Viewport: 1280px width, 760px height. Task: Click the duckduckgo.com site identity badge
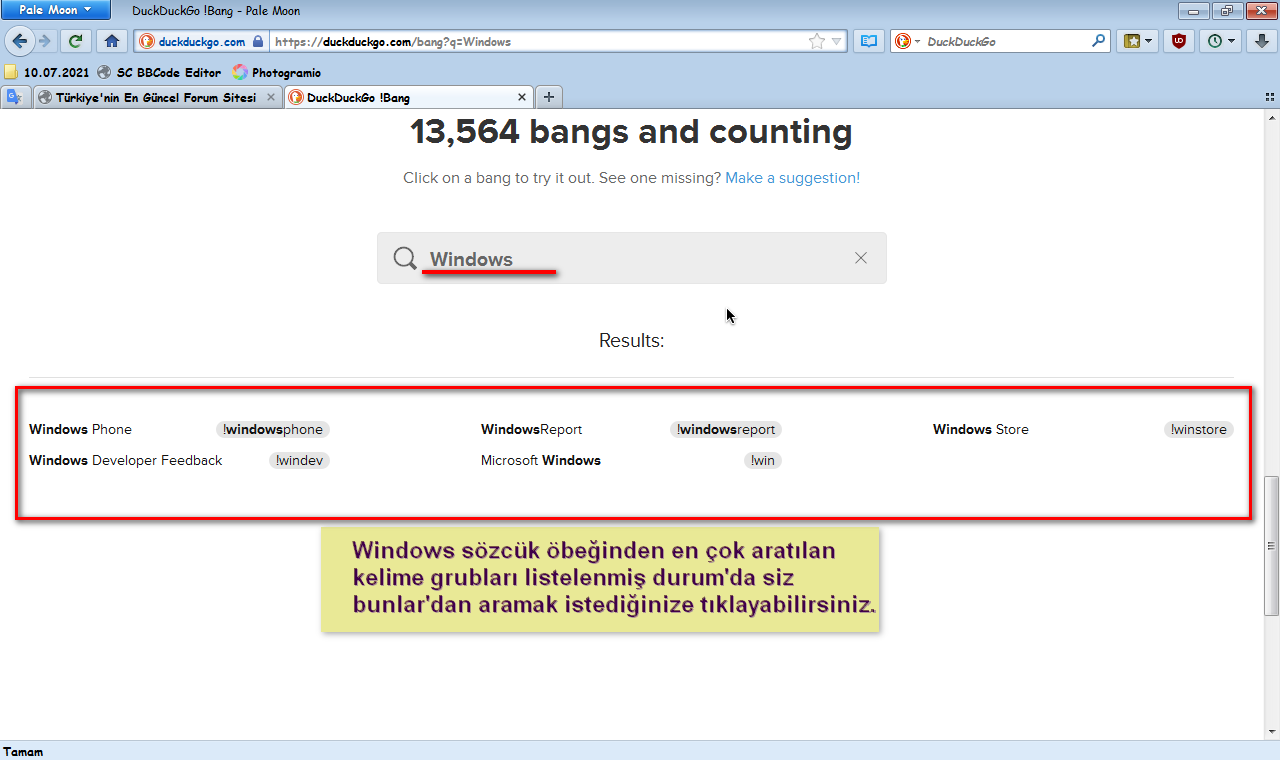pos(201,41)
